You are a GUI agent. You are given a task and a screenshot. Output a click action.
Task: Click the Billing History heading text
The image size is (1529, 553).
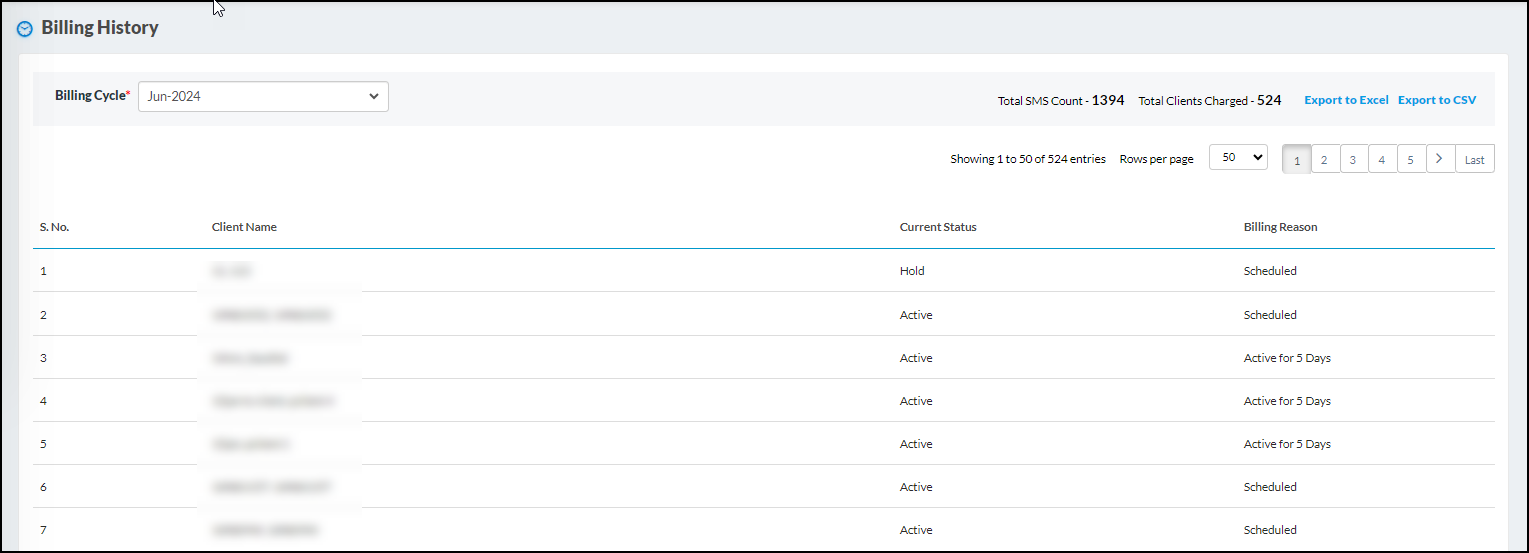click(x=99, y=28)
